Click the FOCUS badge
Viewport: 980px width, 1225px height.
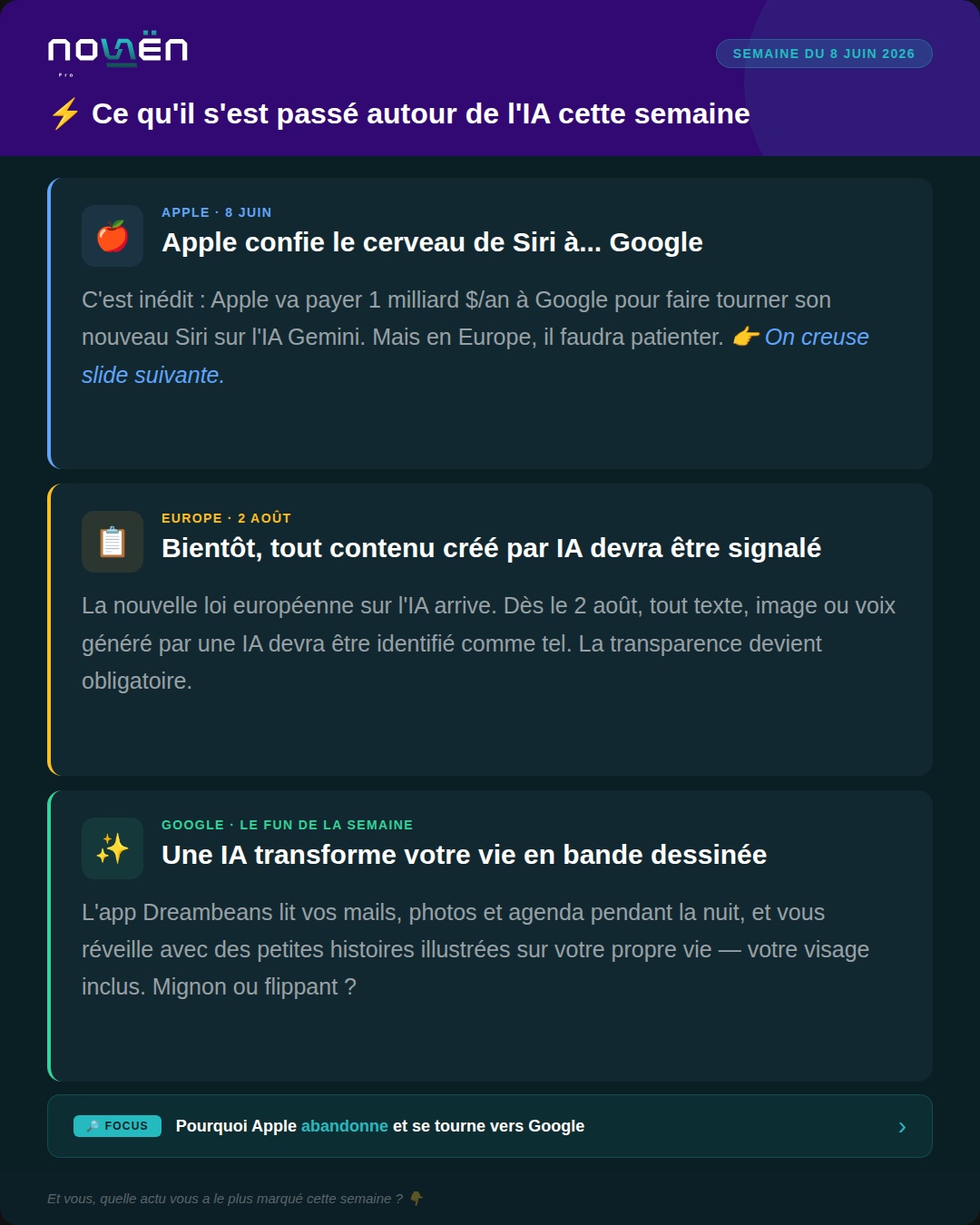[117, 1126]
